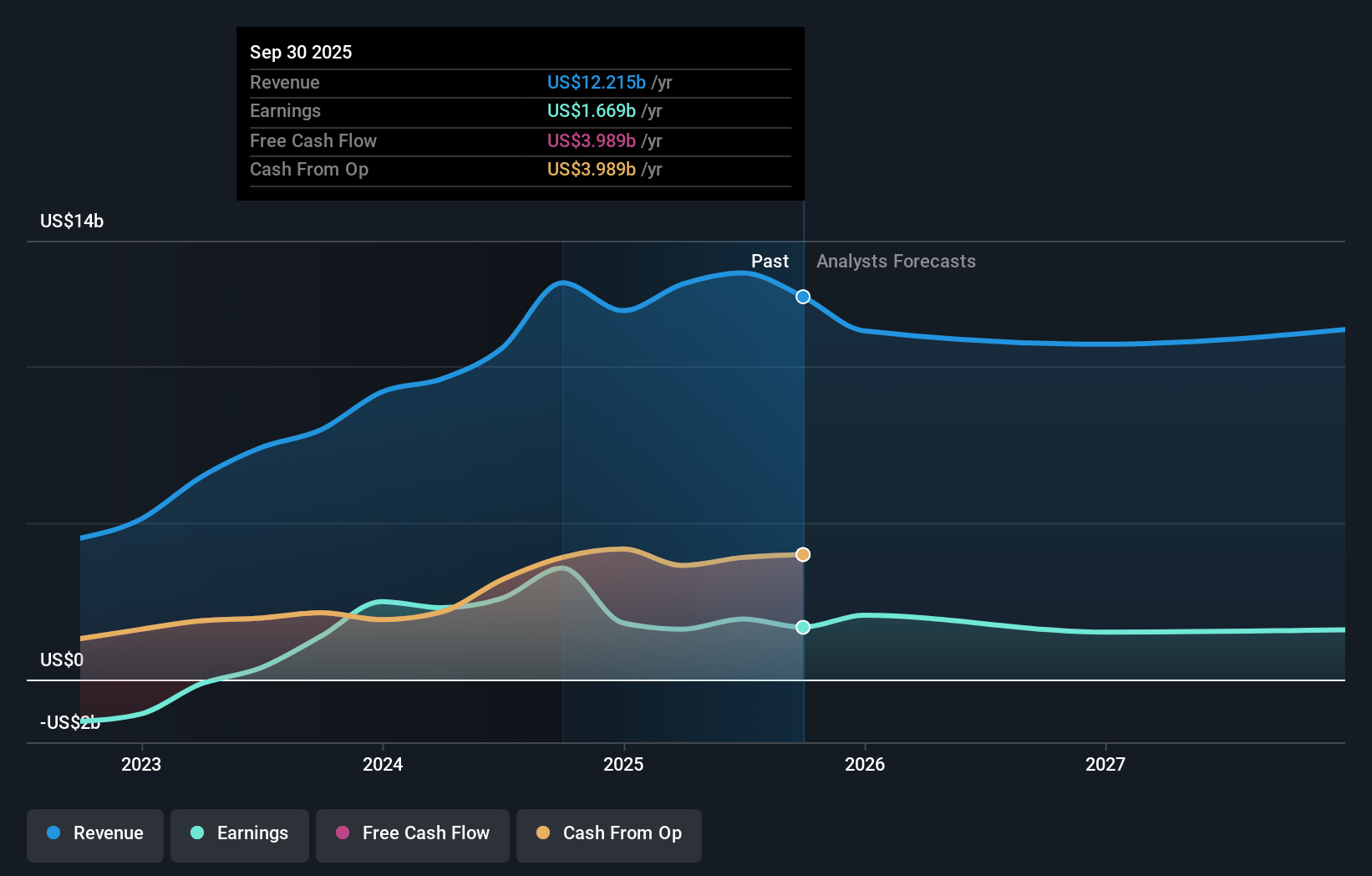Click the pink Free Cash Flow dot icon

pyautogui.click(x=341, y=834)
